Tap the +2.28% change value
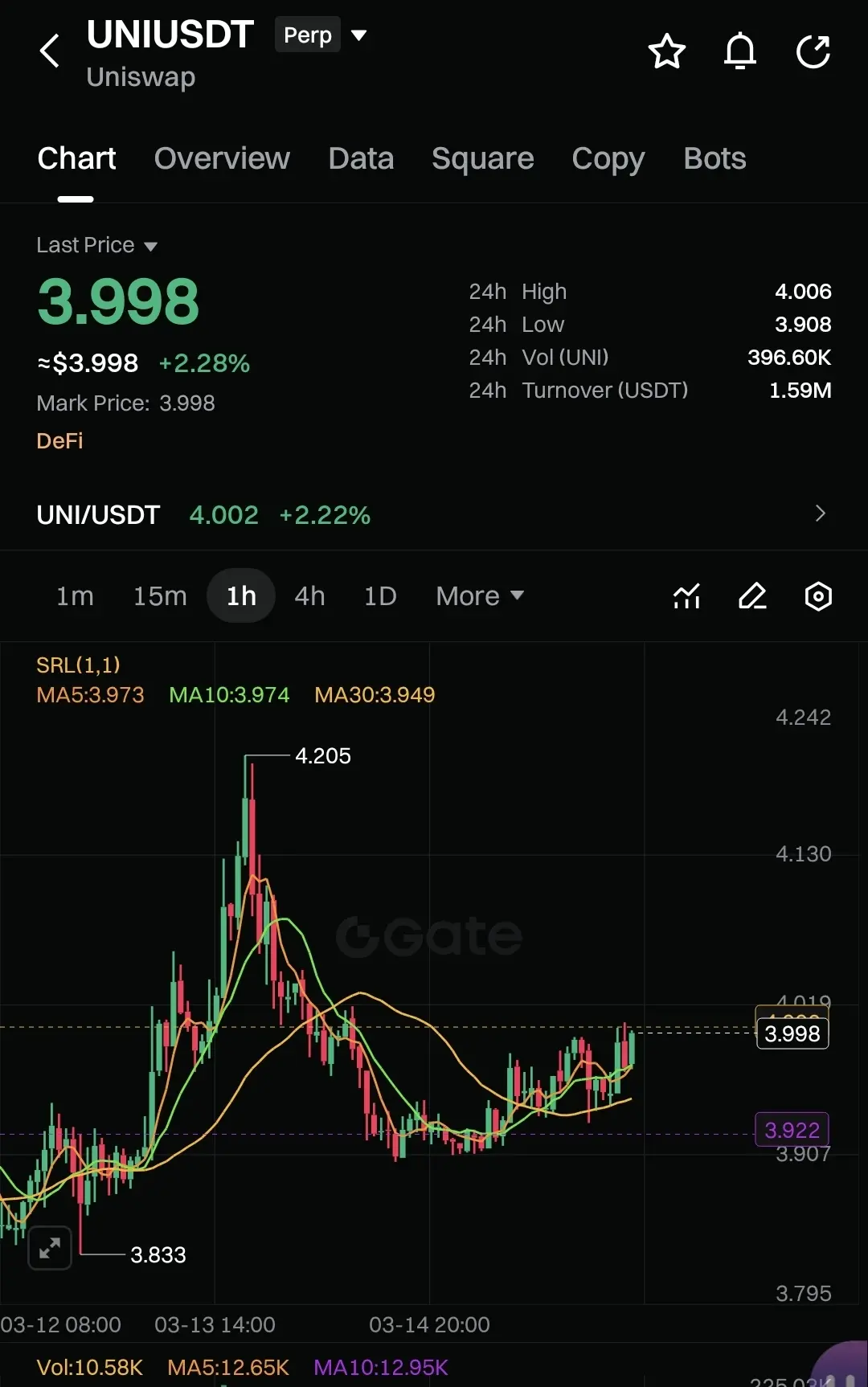Screen dimensions: 868x1387 coord(204,363)
